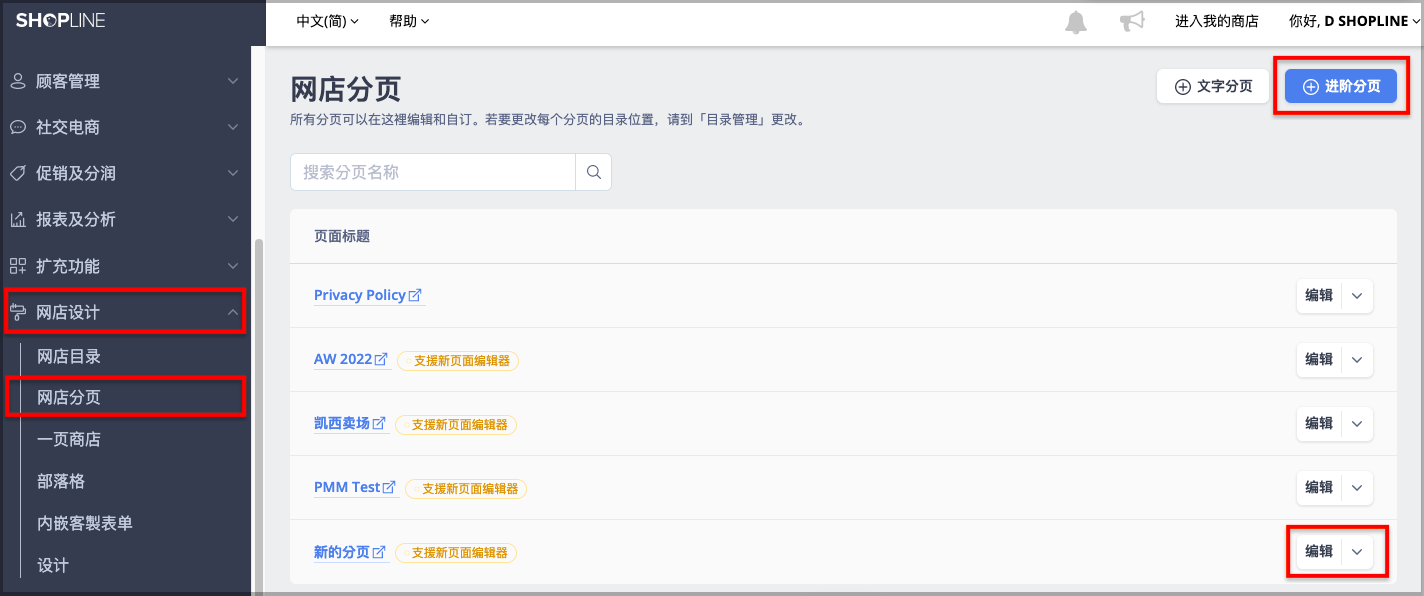This screenshot has height=596, width=1424.
Task: Click the 报表及分析 chart icon
Action: [x=18, y=219]
